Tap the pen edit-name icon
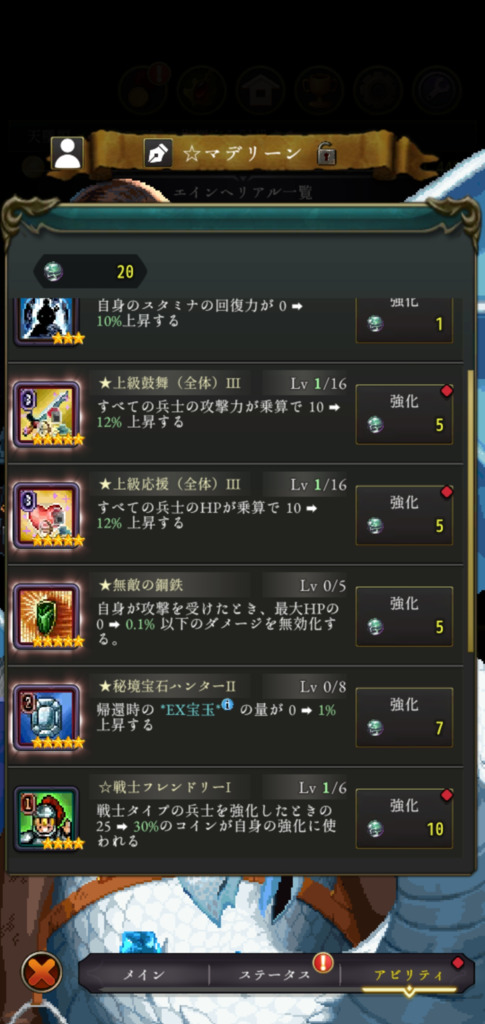This screenshot has width=485, height=1024. tap(159, 153)
